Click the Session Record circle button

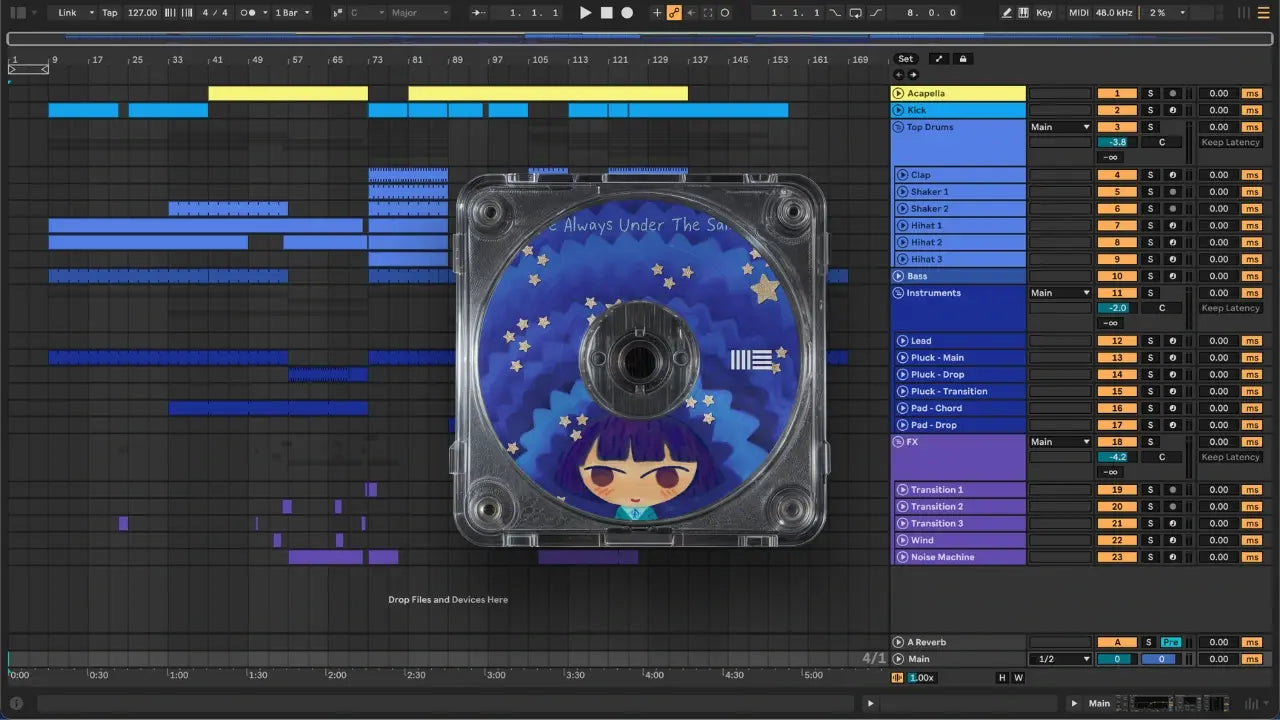[725, 13]
